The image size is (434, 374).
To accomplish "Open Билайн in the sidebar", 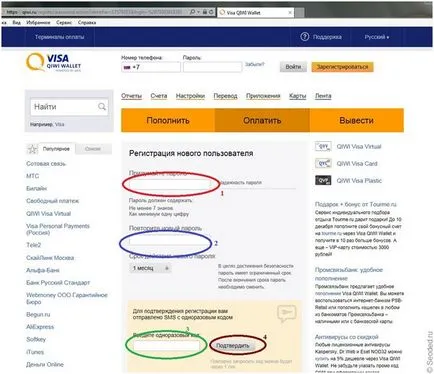I will point(37,189).
